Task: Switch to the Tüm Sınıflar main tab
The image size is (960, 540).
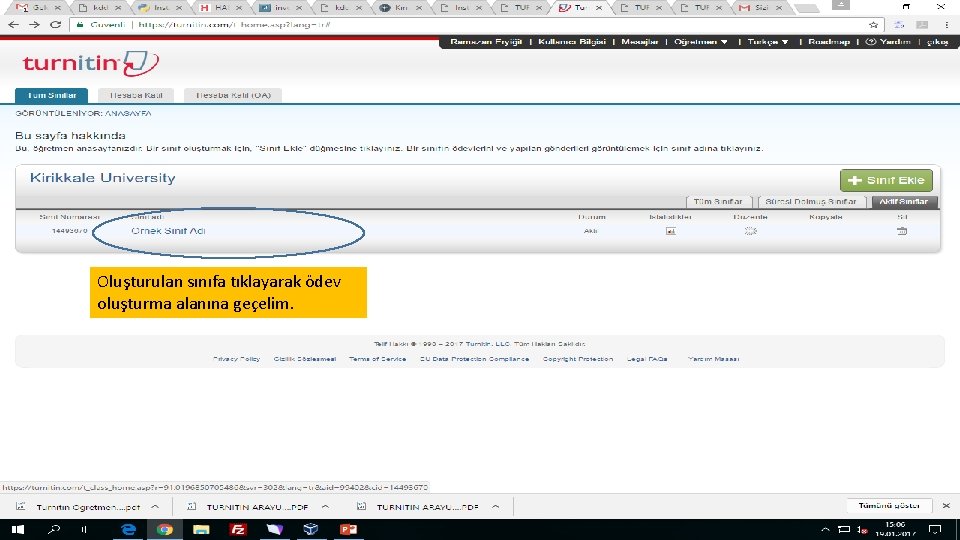Action: [x=51, y=96]
